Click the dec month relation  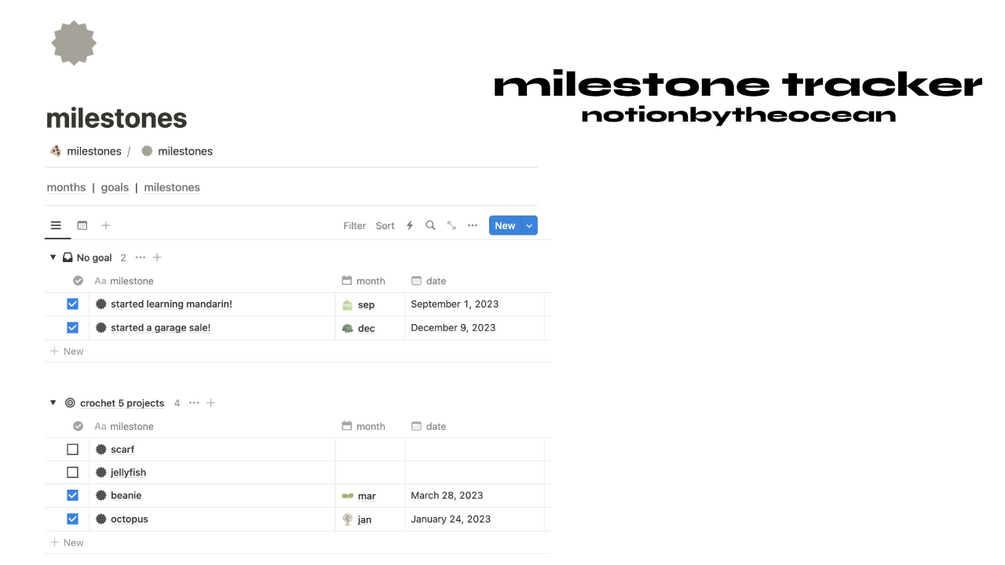click(x=358, y=329)
